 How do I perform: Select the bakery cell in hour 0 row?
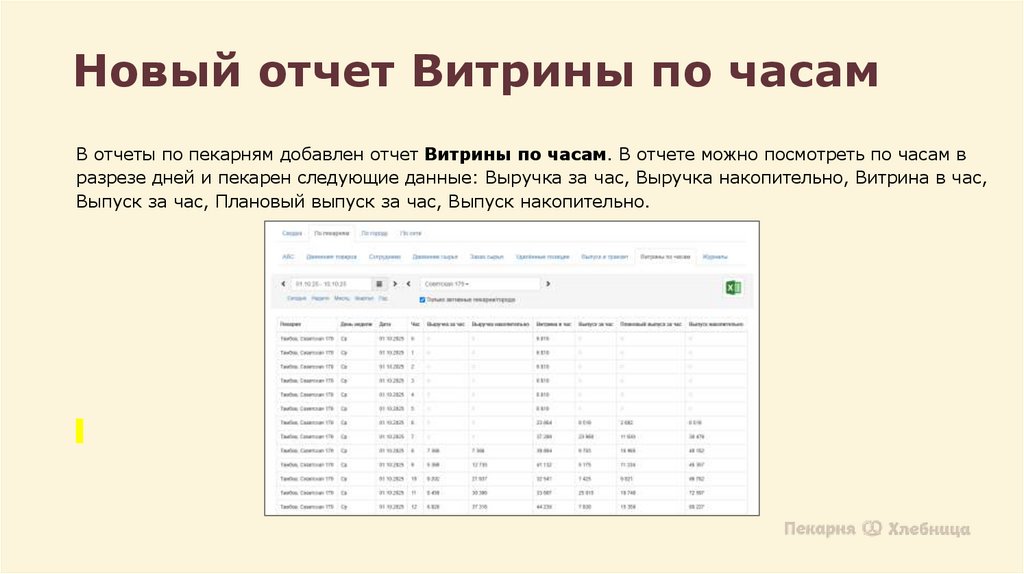307,339
